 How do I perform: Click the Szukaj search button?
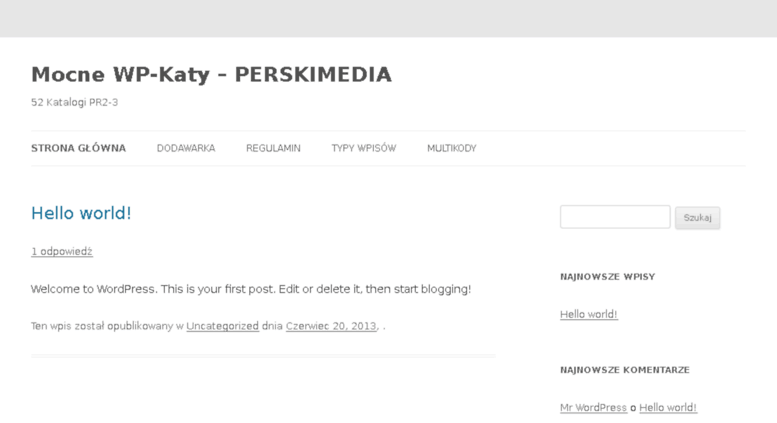click(697, 217)
